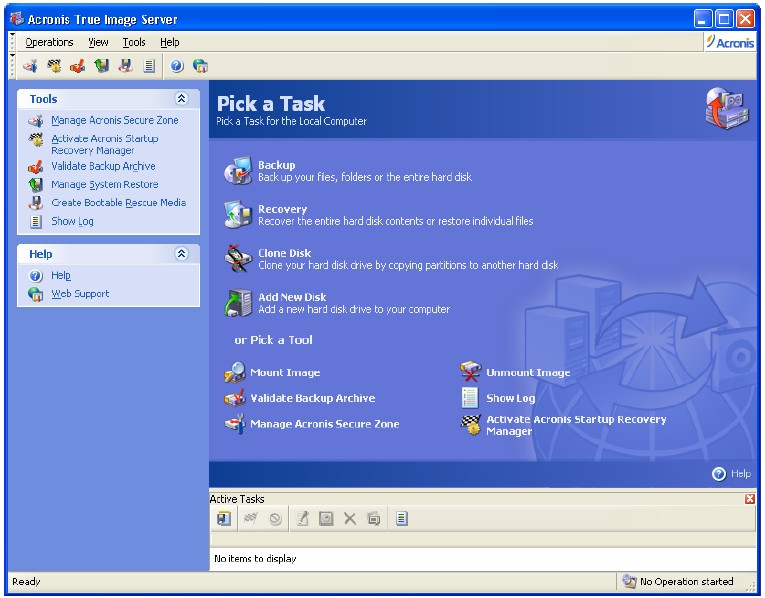Click the X delete icon in Active Tasks toolbar
The height and width of the screenshot is (598, 765).
pos(350,518)
